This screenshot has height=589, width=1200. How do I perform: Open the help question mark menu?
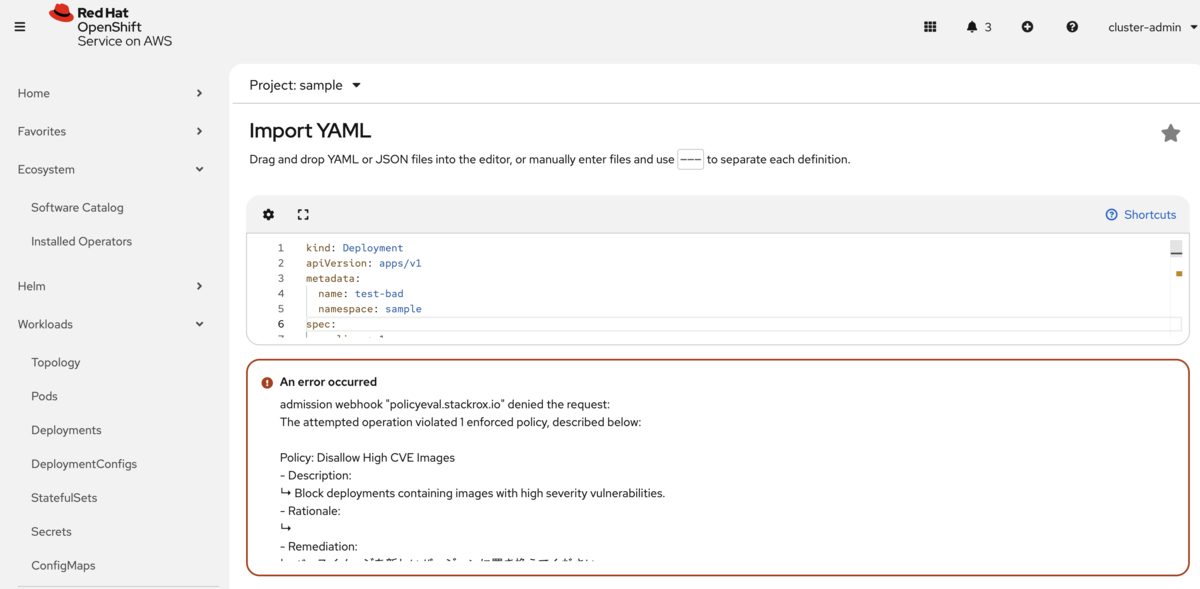coord(1072,27)
